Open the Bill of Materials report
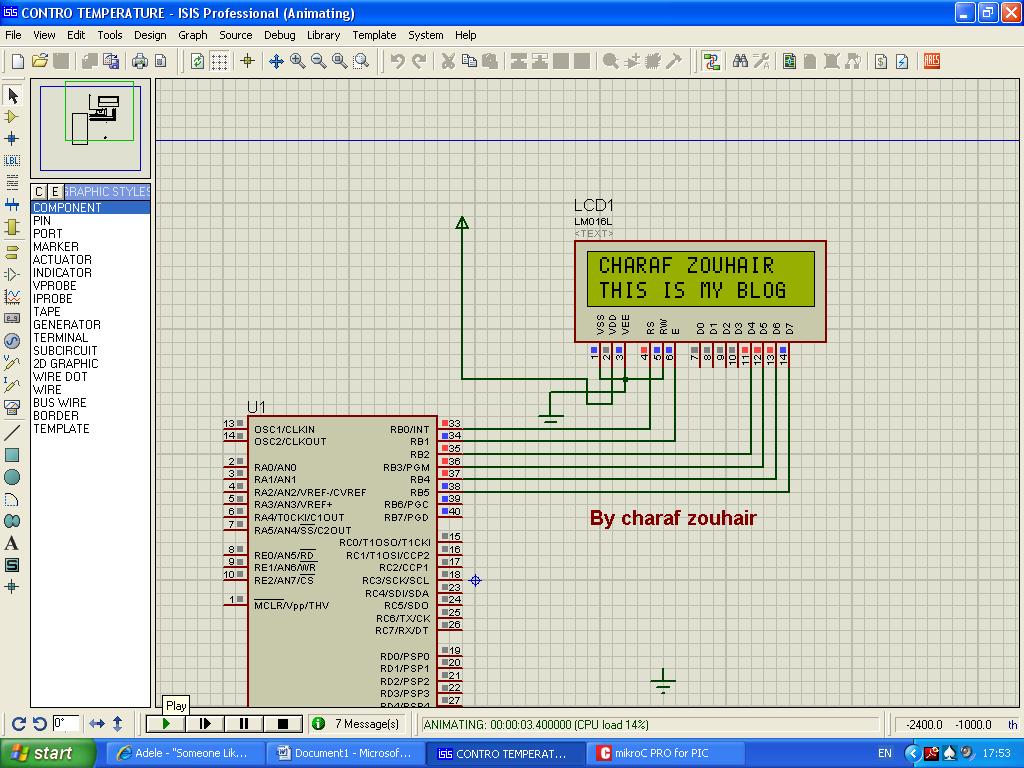Image resolution: width=1024 pixels, height=768 pixels. click(879, 61)
